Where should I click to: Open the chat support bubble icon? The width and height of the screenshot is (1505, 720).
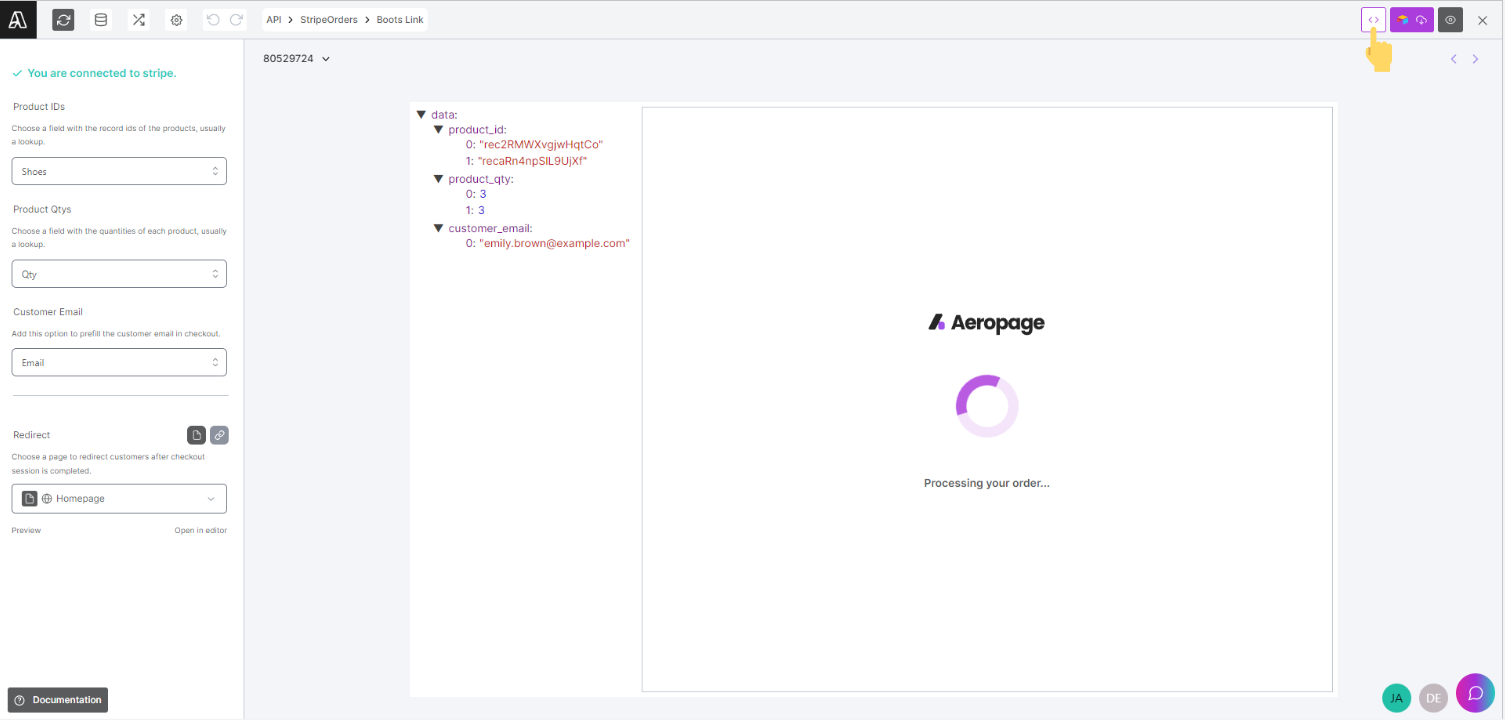pos(1475,693)
